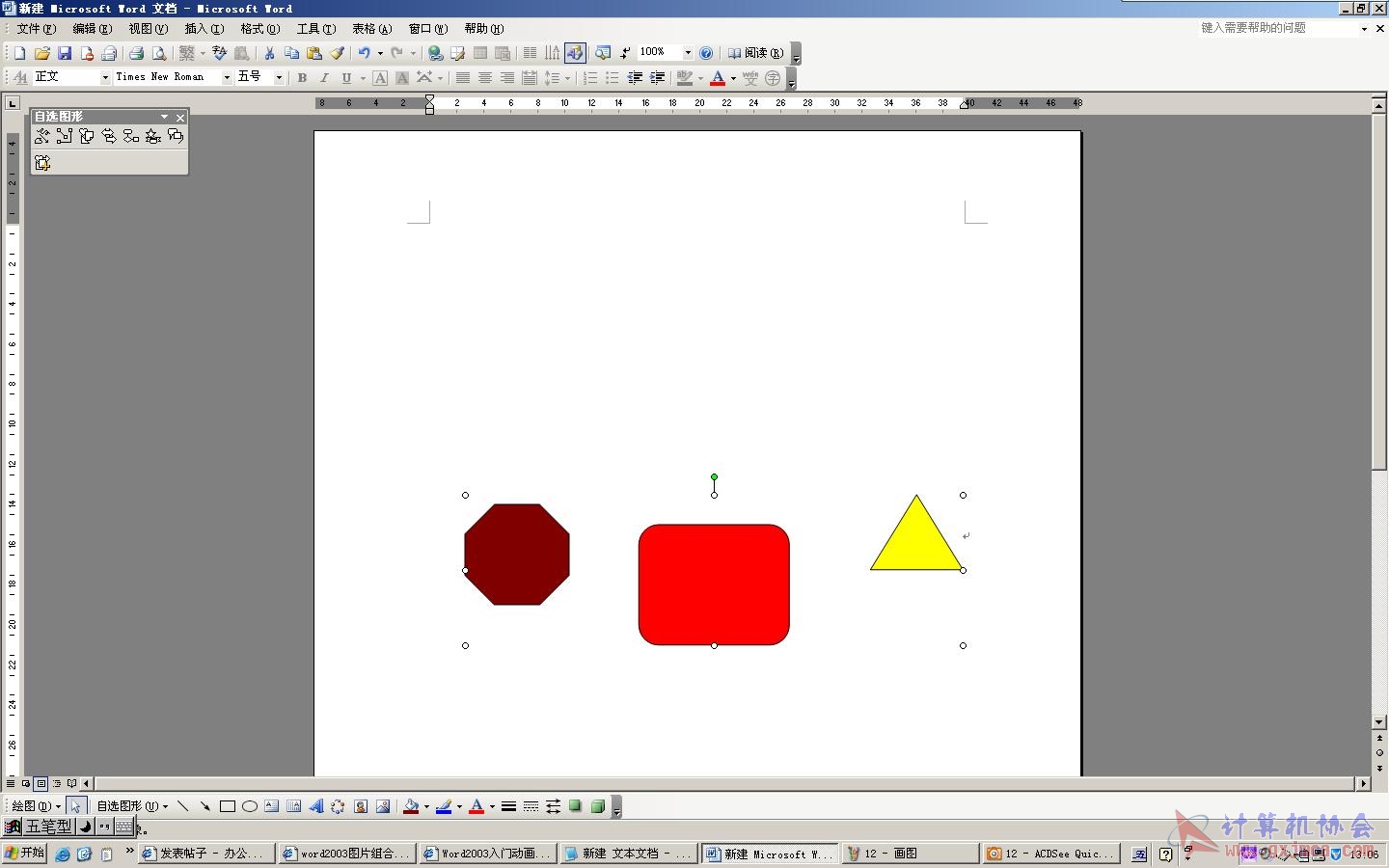This screenshot has height=868, width=1389.
Task: Toggle Underline formatting
Action: pos(346,77)
